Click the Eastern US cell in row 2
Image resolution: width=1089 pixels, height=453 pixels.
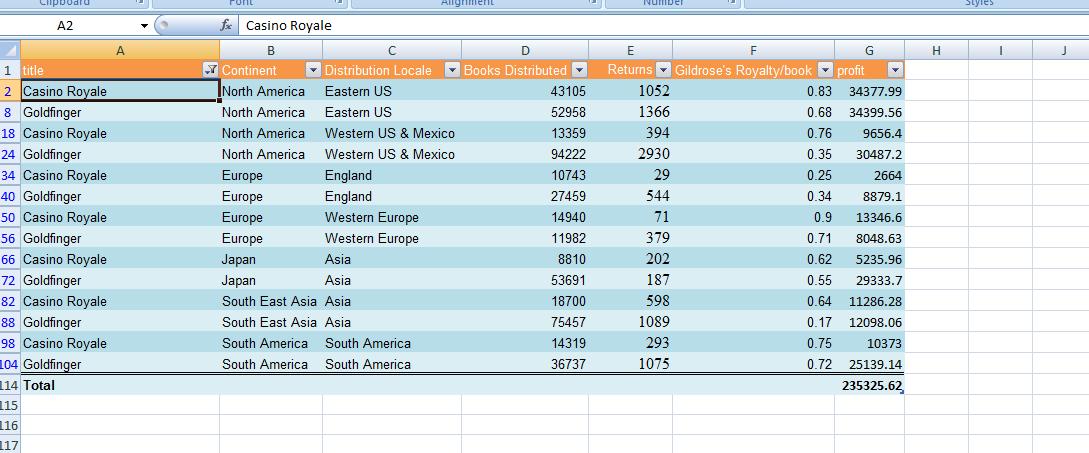[x=392, y=91]
